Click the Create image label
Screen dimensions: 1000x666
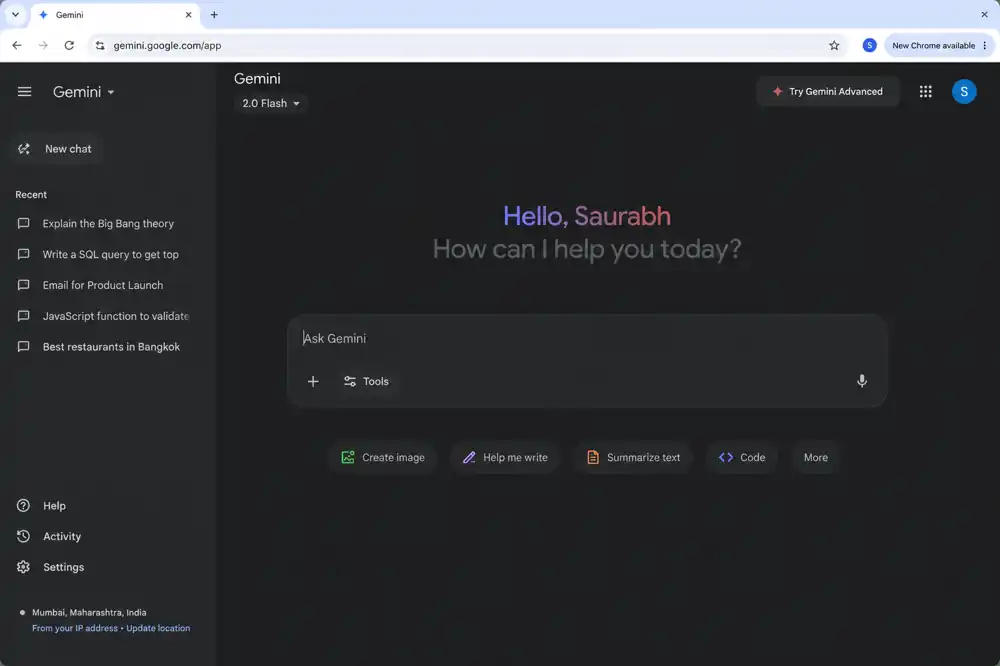[393, 457]
